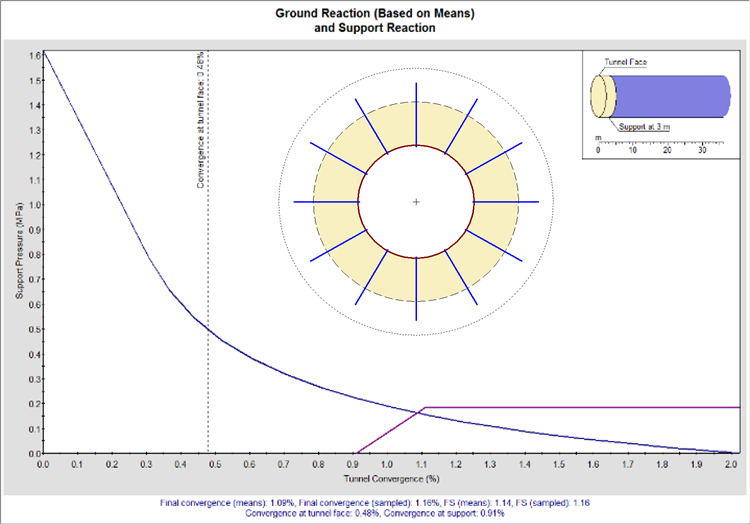Click the support reaction curve start at 0.9%

357,453
